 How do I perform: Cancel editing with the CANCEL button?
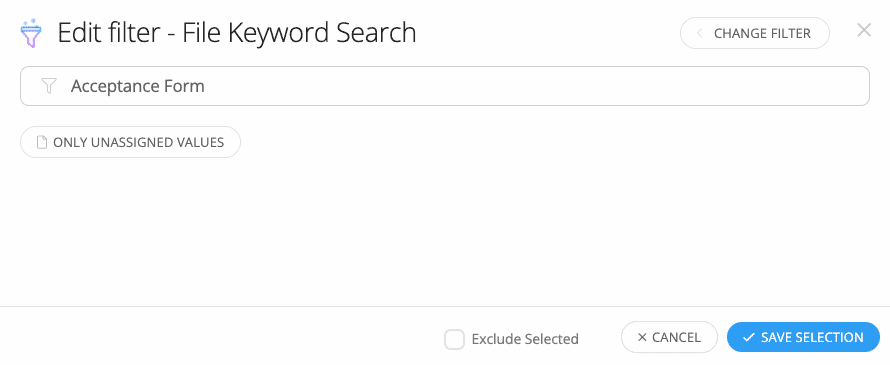[x=670, y=338]
